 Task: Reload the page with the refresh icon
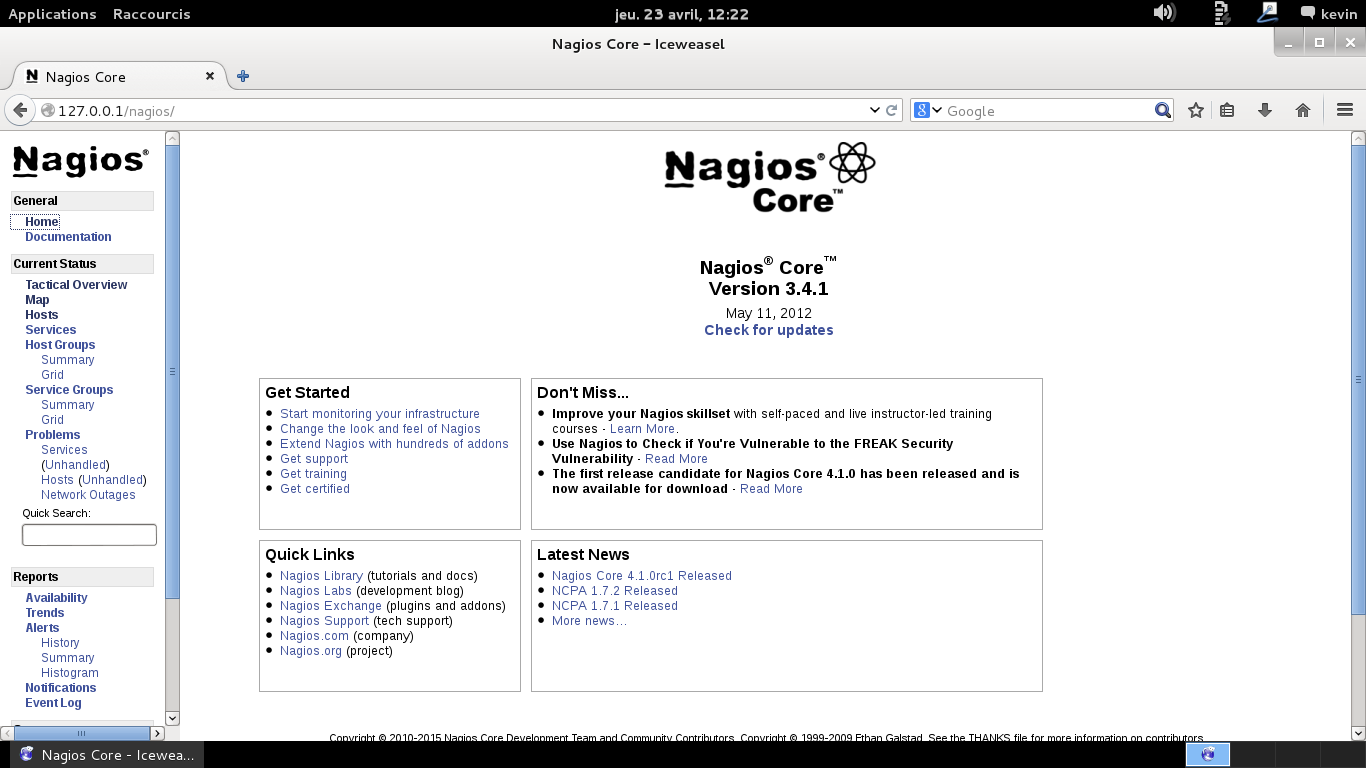[x=892, y=110]
